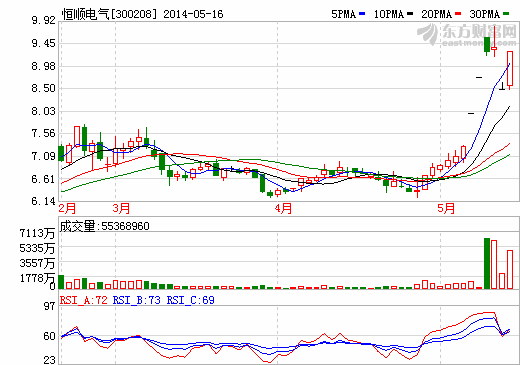Screen dimensions: 520x365
Task: Click the 5335万 volume axis label
Action: 37,248
